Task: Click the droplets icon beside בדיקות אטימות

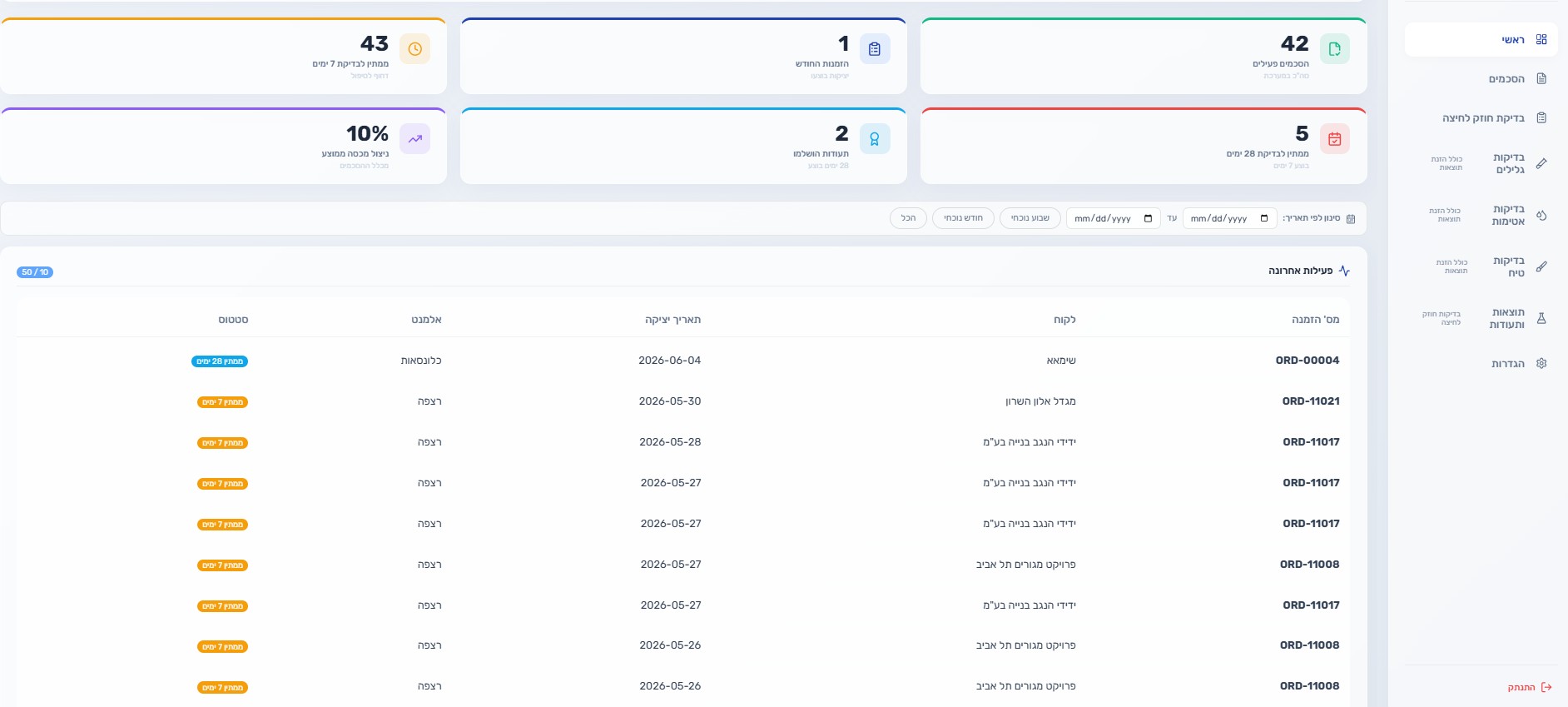Action: pyautogui.click(x=1541, y=216)
